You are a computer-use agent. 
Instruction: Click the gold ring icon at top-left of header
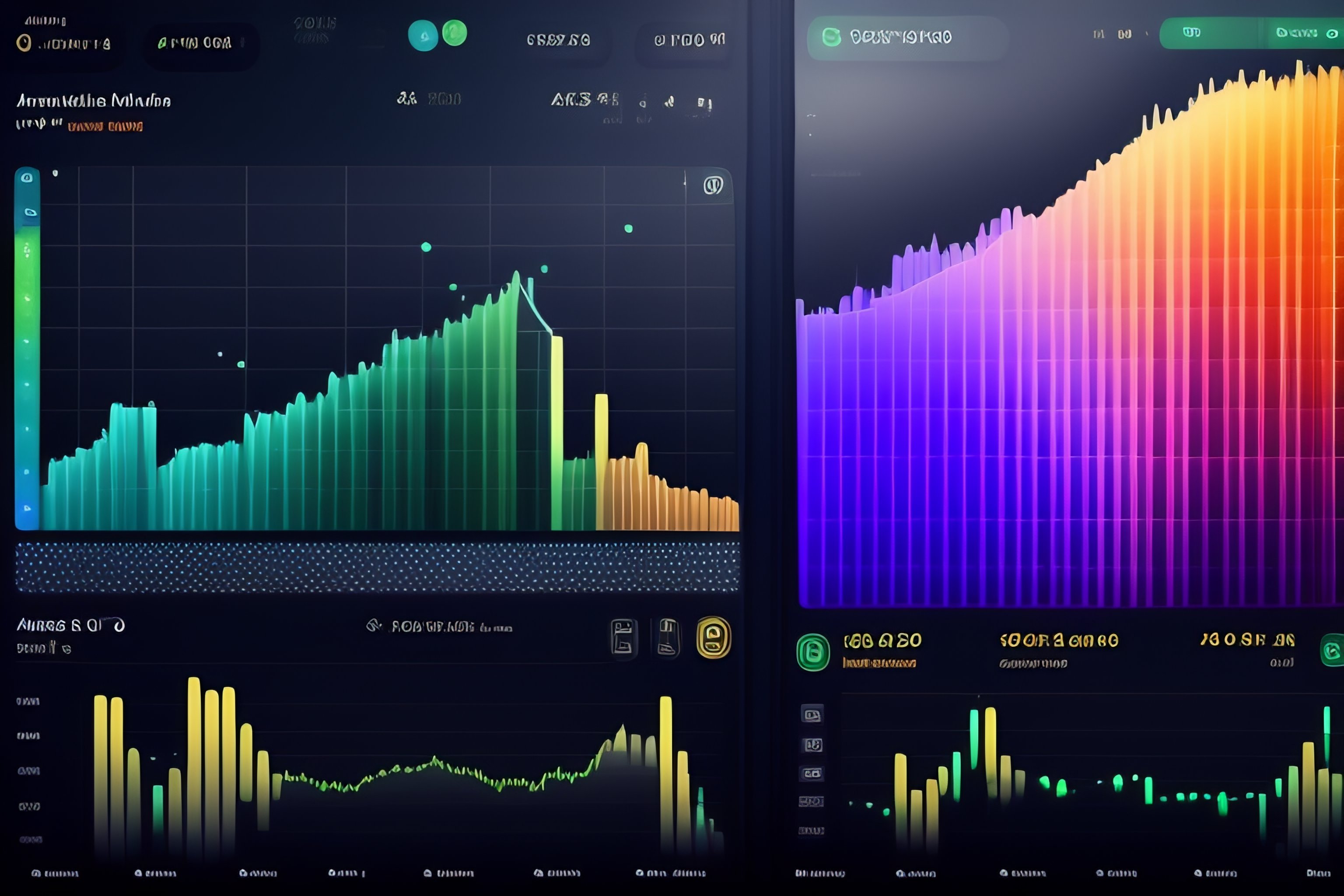click(x=24, y=43)
